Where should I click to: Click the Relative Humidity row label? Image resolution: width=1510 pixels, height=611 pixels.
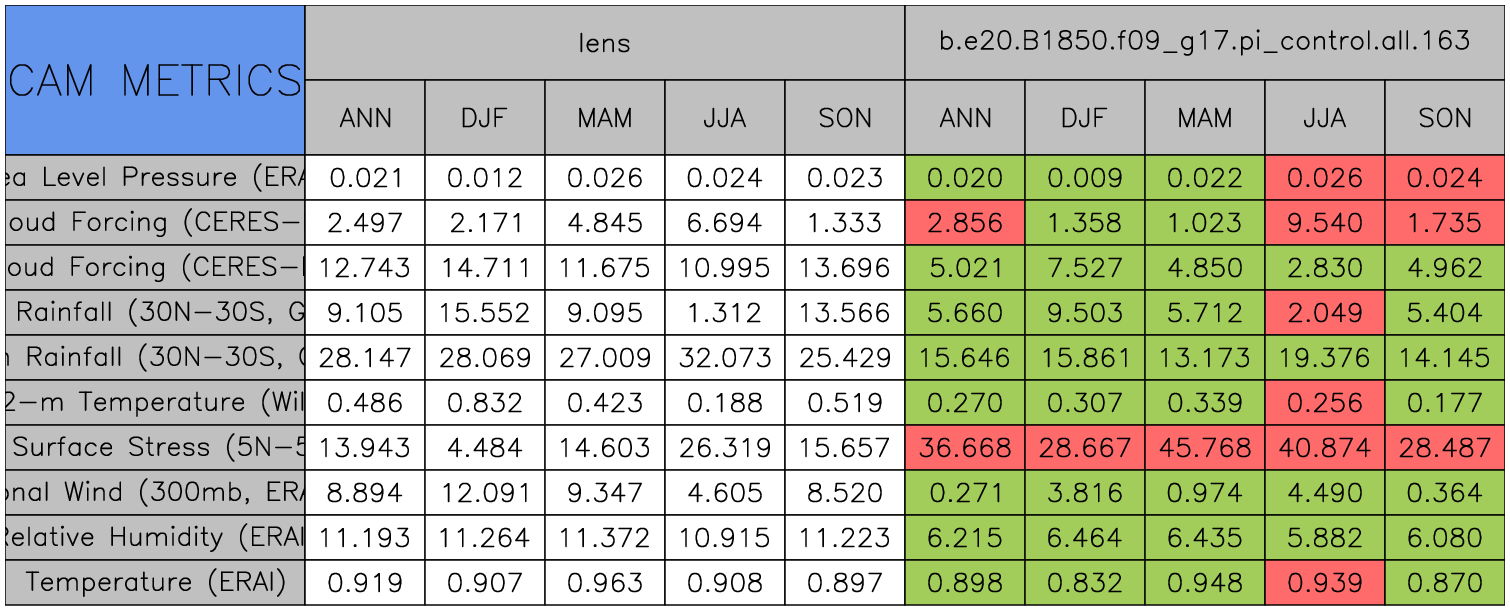click(x=155, y=537)
